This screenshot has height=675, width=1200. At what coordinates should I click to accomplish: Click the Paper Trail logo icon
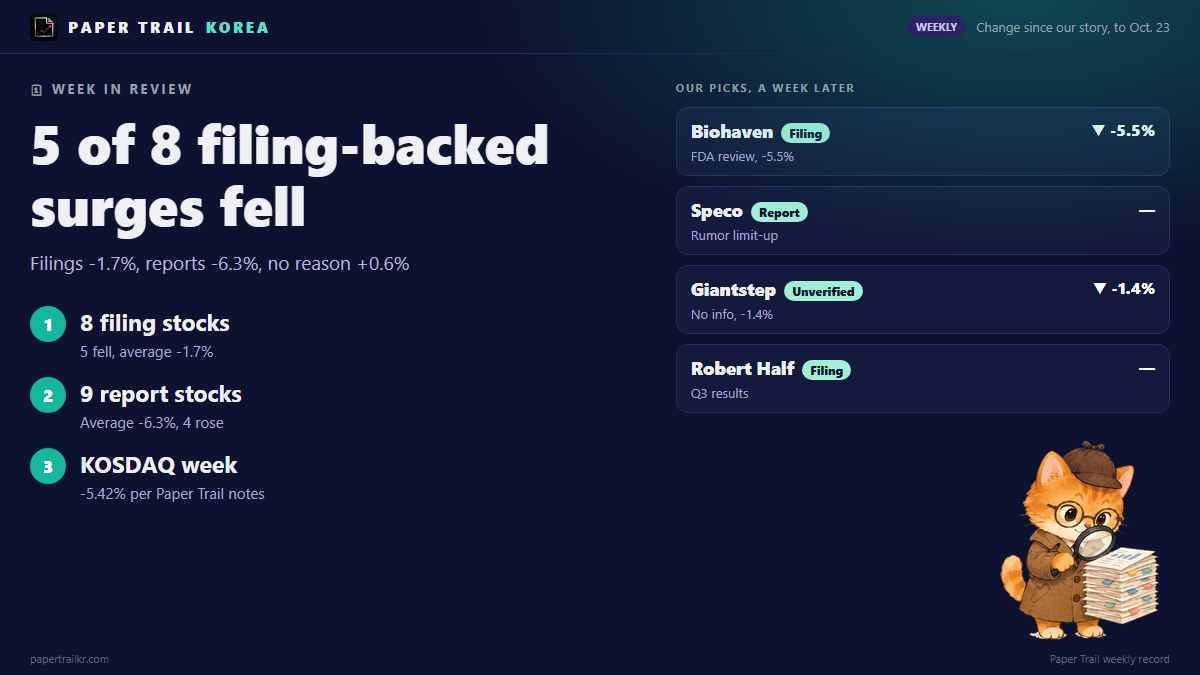point(44,27)
